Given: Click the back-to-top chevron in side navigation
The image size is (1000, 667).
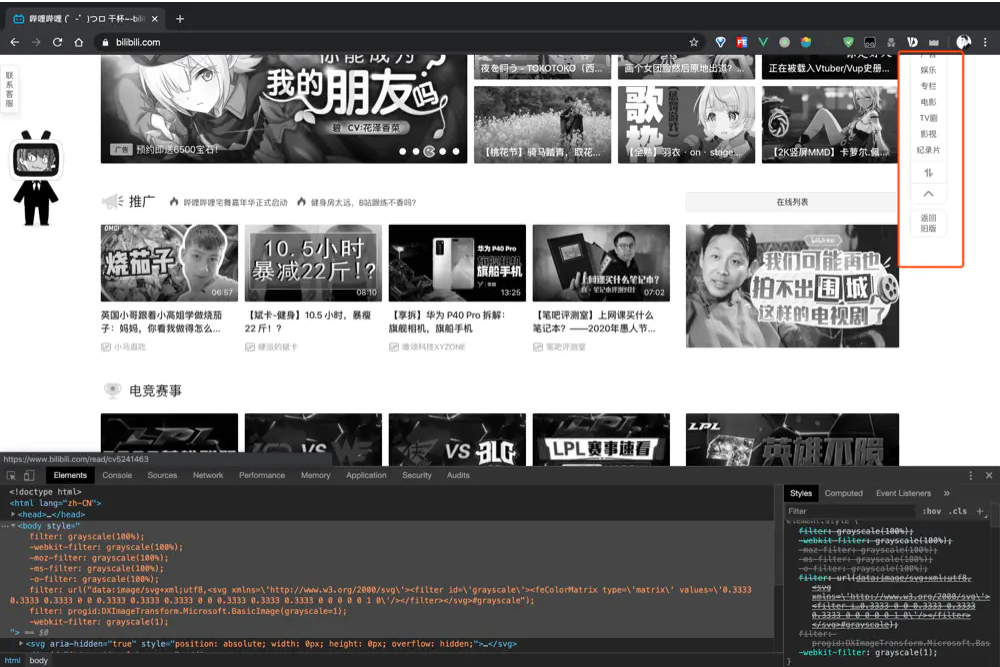Looking at the screenshot, I should pyautogui.click(x=928, y=194).
